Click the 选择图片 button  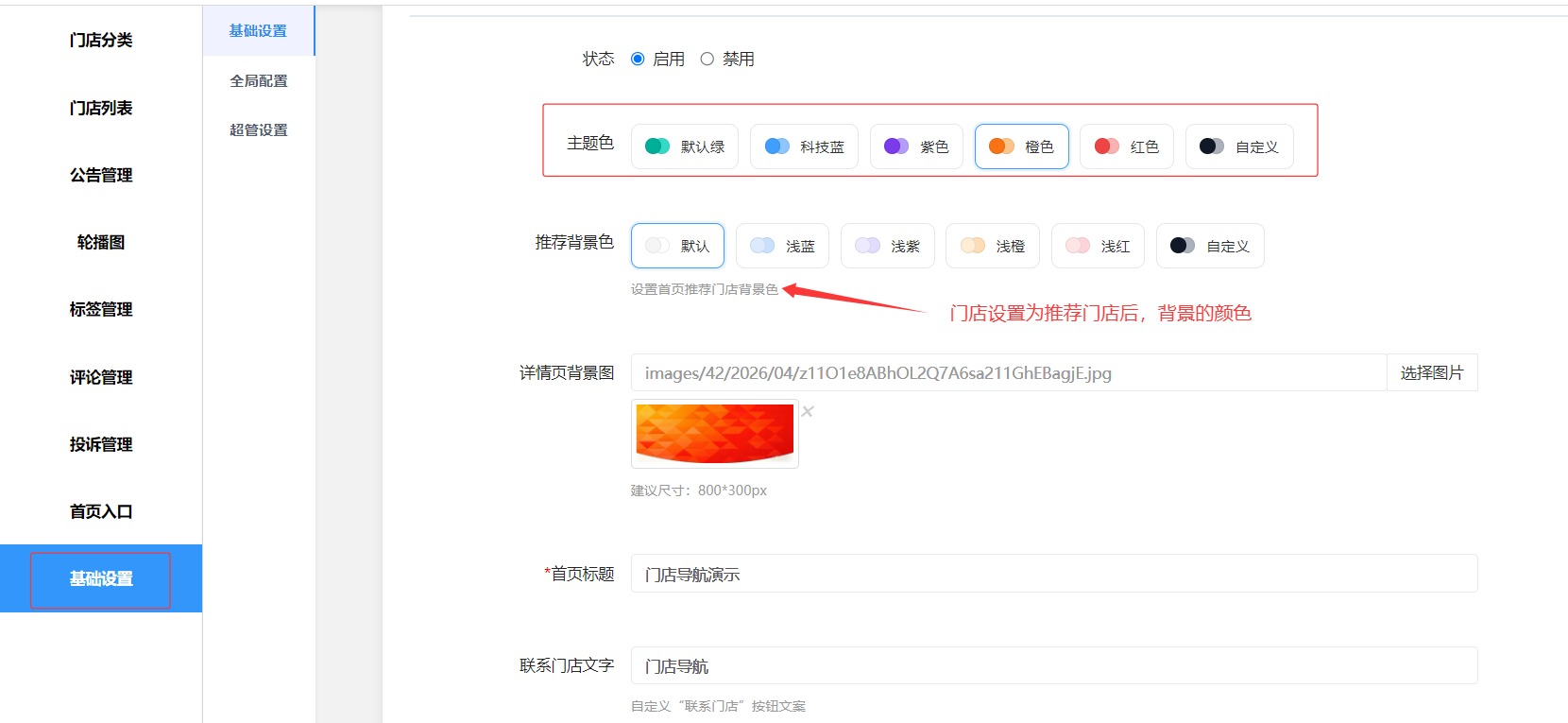pos(1431,372)
